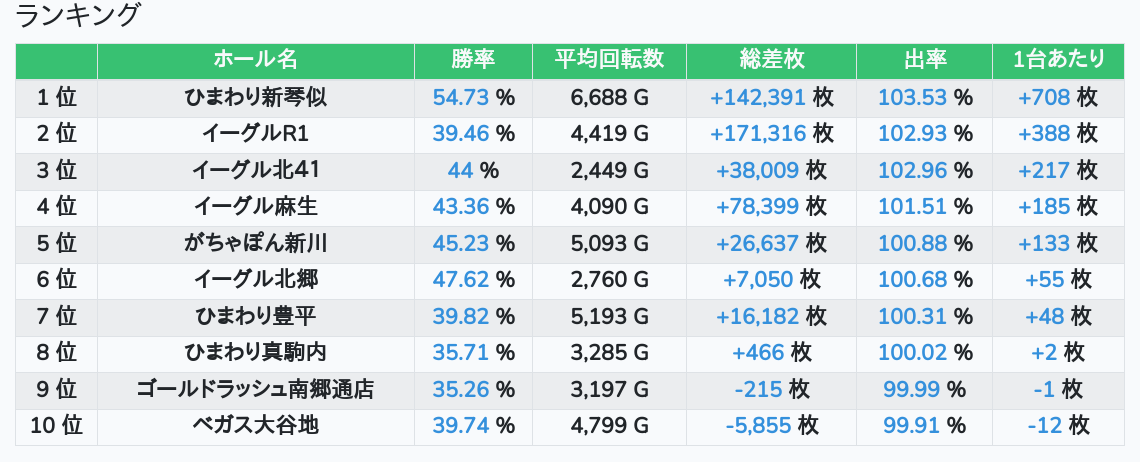Image resolution: width=1140 pixels, height=462 pixels.
Task: Open the イーグル北郷 hall entry
Action: tap(256, 280)
